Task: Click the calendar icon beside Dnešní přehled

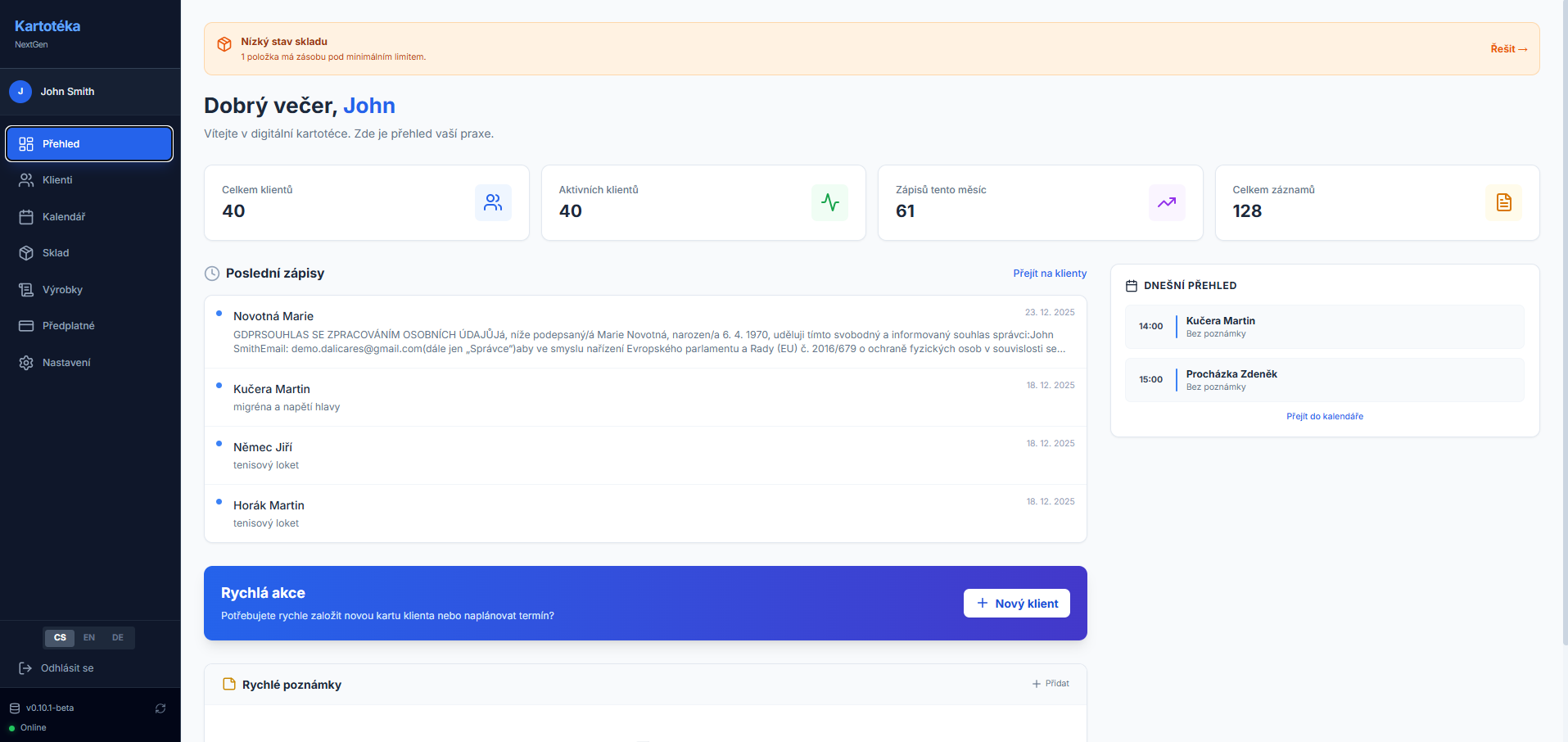Action: (x=1132, y=286)
